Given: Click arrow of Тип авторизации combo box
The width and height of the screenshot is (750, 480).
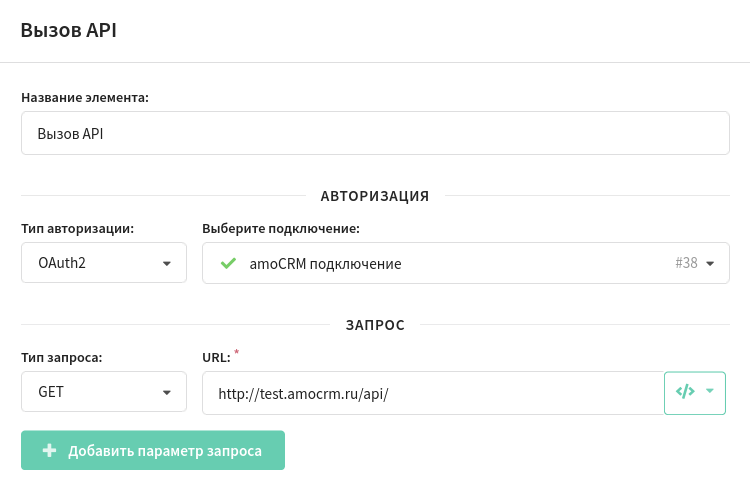Looking at the screenshot, I should tap(166, 263).
